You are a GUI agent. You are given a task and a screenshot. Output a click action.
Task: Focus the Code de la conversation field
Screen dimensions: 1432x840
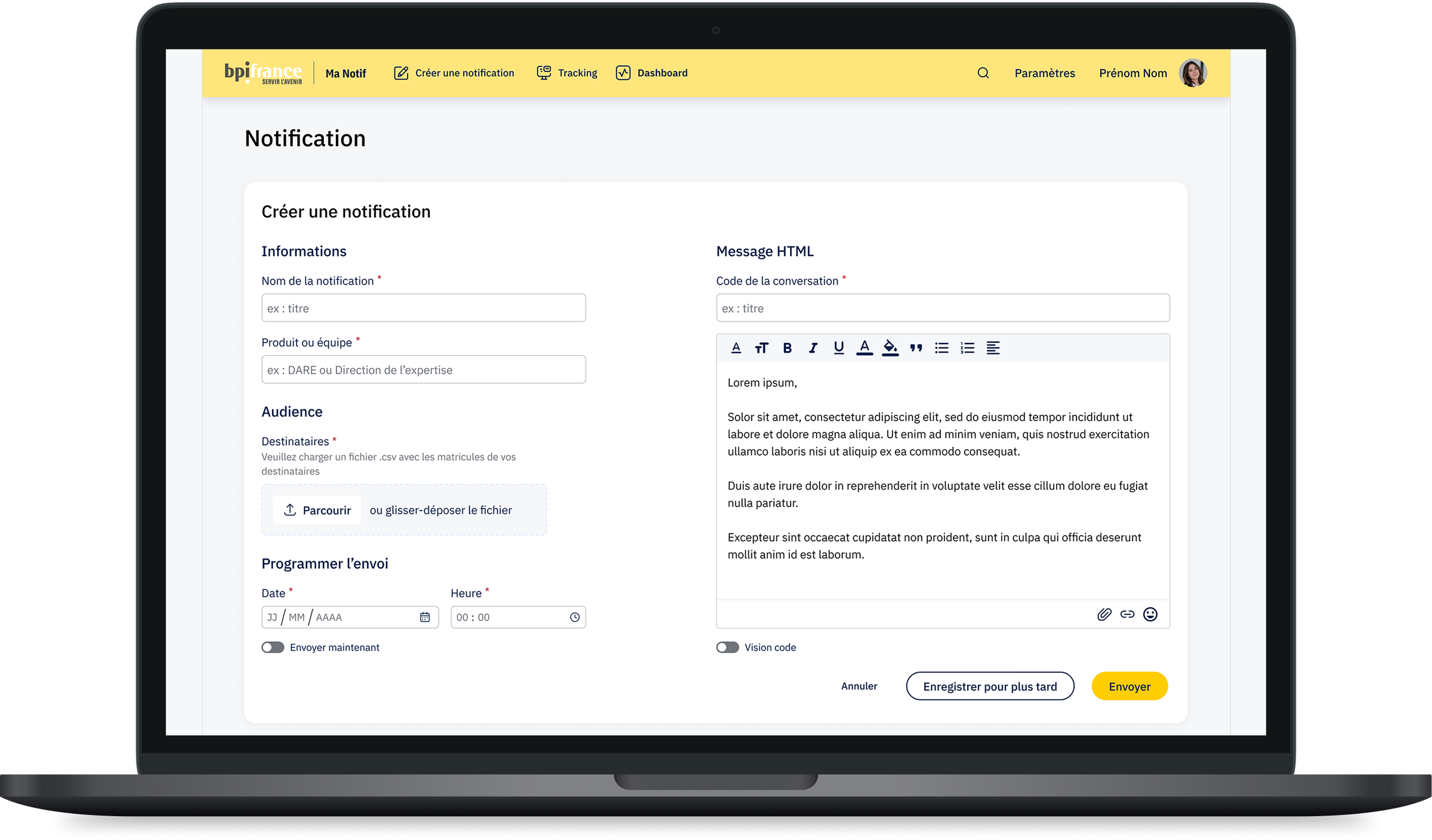(x=943, y=308)
